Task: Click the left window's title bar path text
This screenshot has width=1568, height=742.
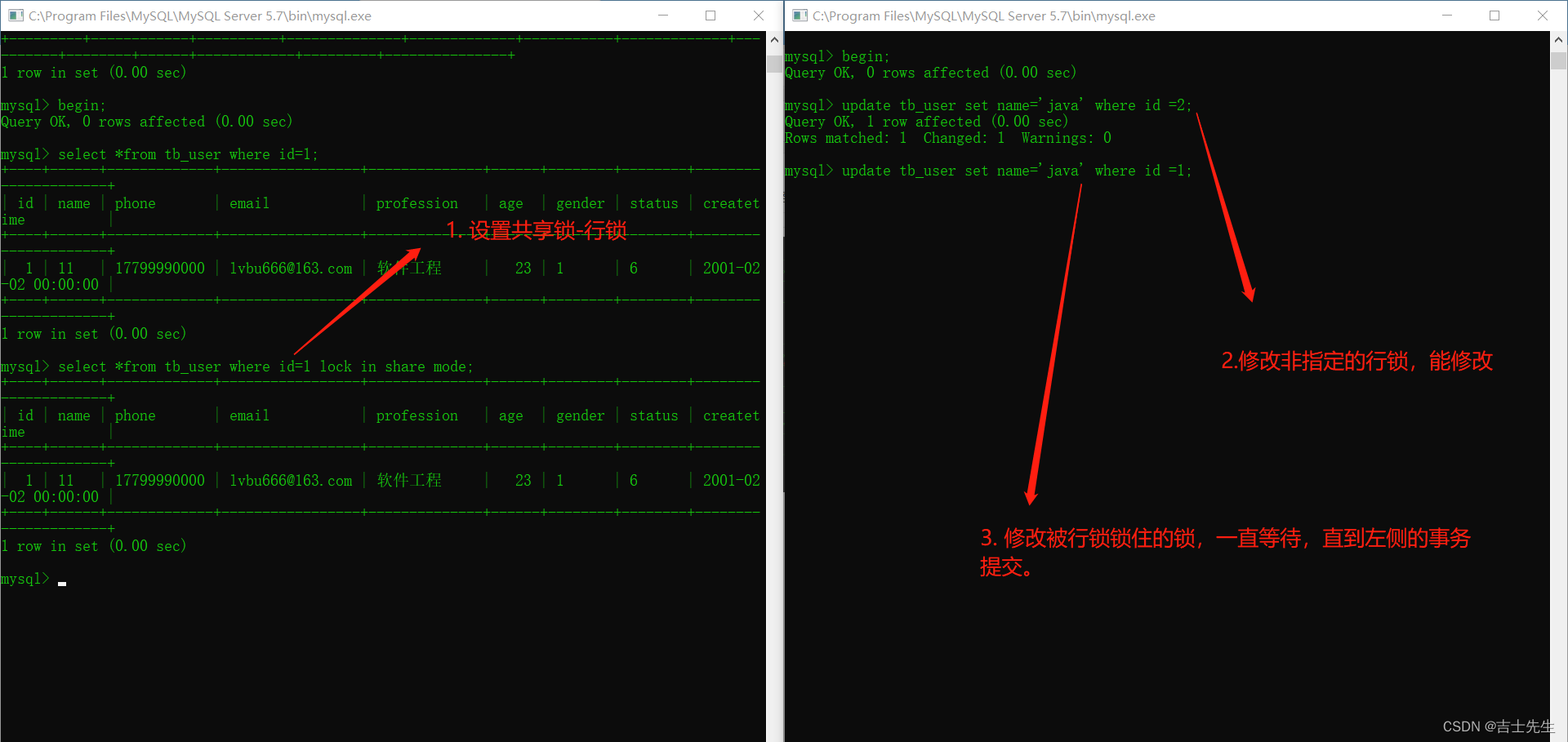Action: [200, 16]
